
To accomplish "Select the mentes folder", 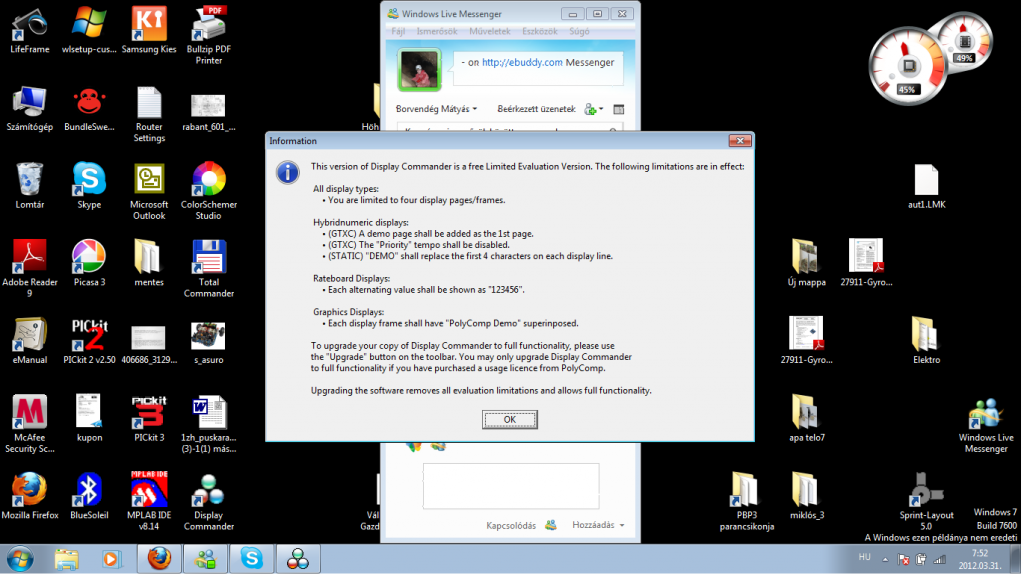I will (x=149, y=264).
